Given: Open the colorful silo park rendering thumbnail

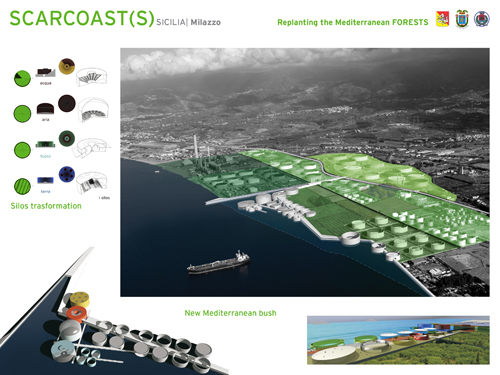Looking at the screenshot, I should [x=398, y=340].
